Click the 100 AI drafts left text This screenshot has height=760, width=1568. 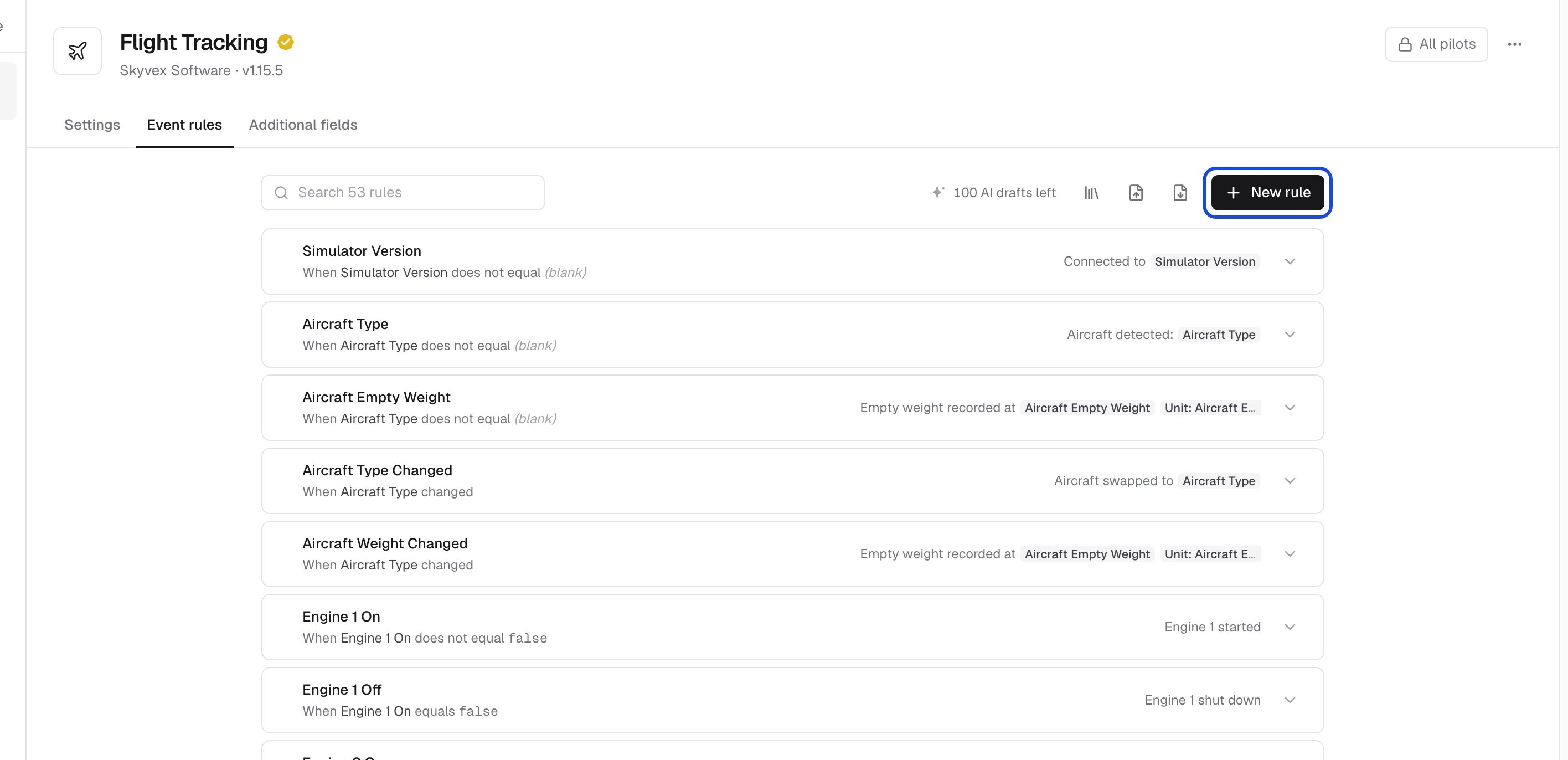pos(1004,192)
